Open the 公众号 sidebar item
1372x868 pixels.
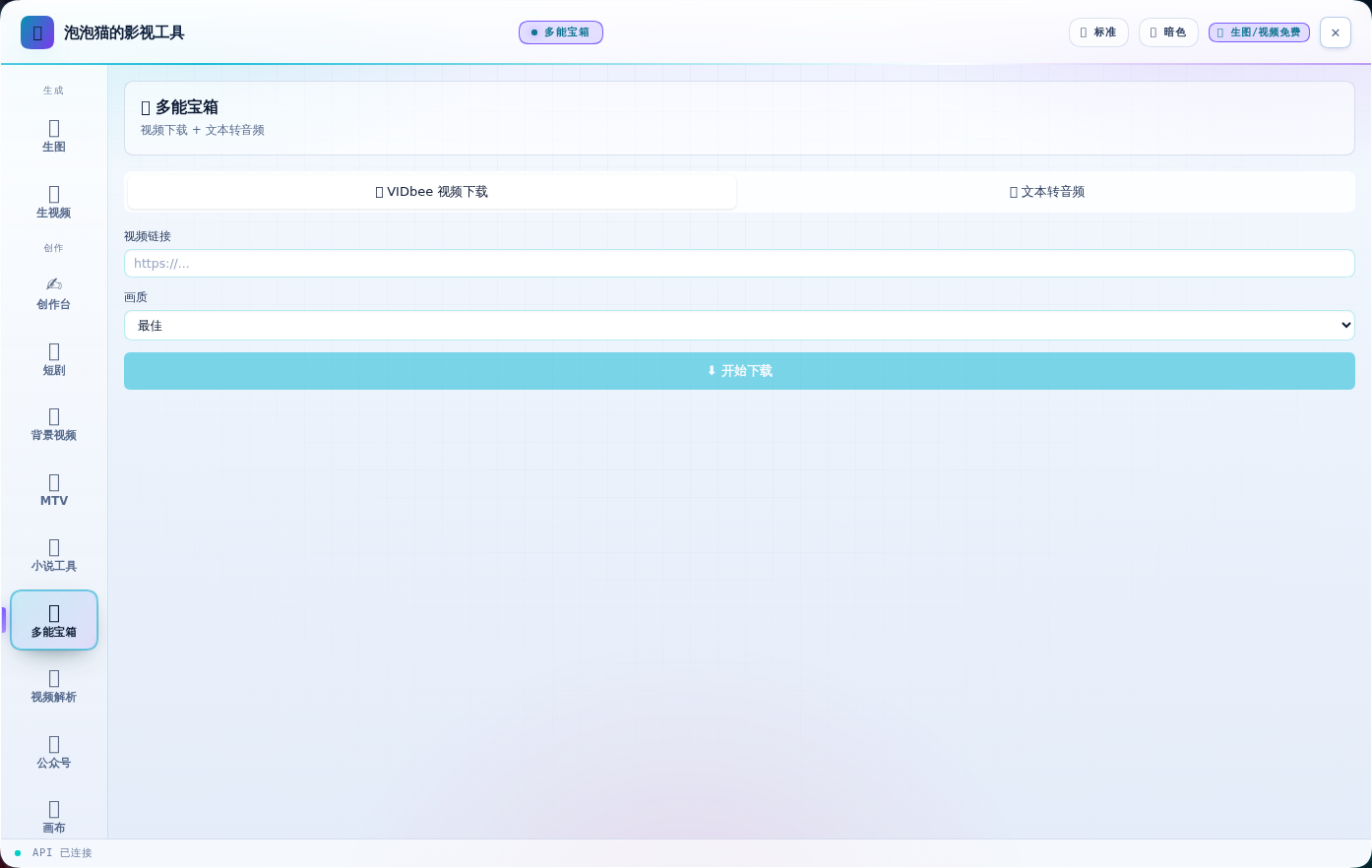coord(54,752)
